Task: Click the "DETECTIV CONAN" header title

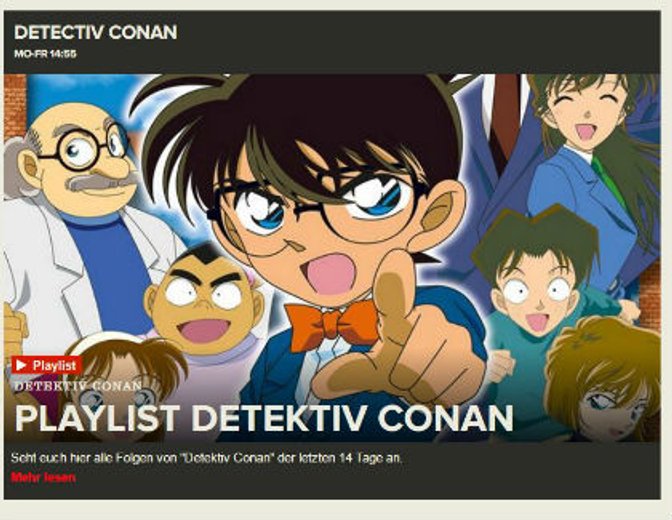Action: 96,33
